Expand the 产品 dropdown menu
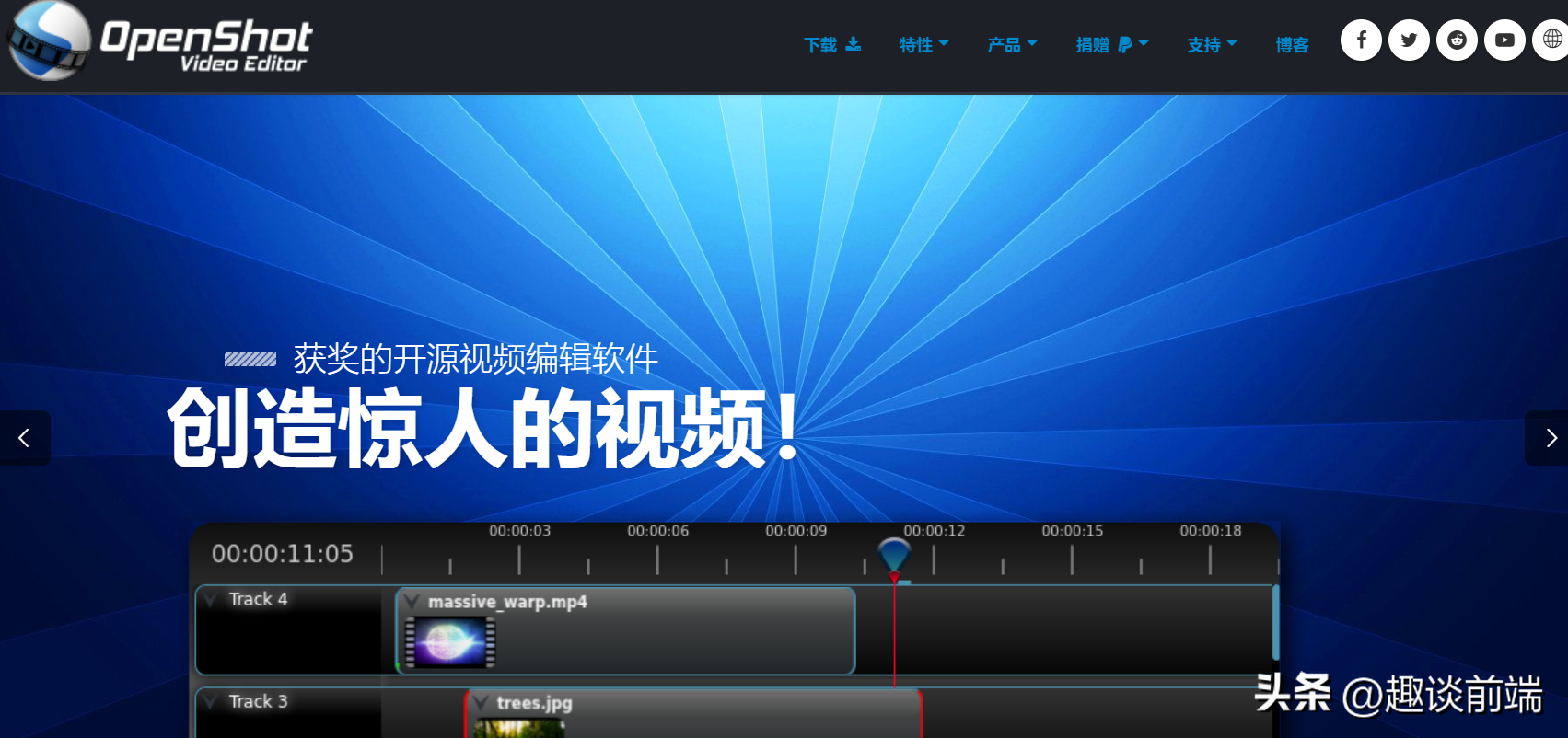Image resolution: width=1568 pixels, height=738 pixels. pos(1012,44)
